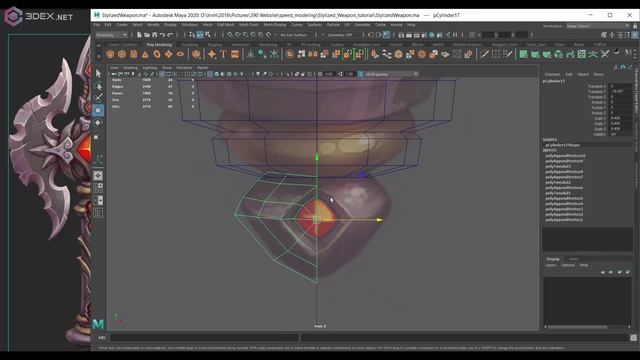Click the Type tool T shelf icon
The image size is (640, 360).
223,54
